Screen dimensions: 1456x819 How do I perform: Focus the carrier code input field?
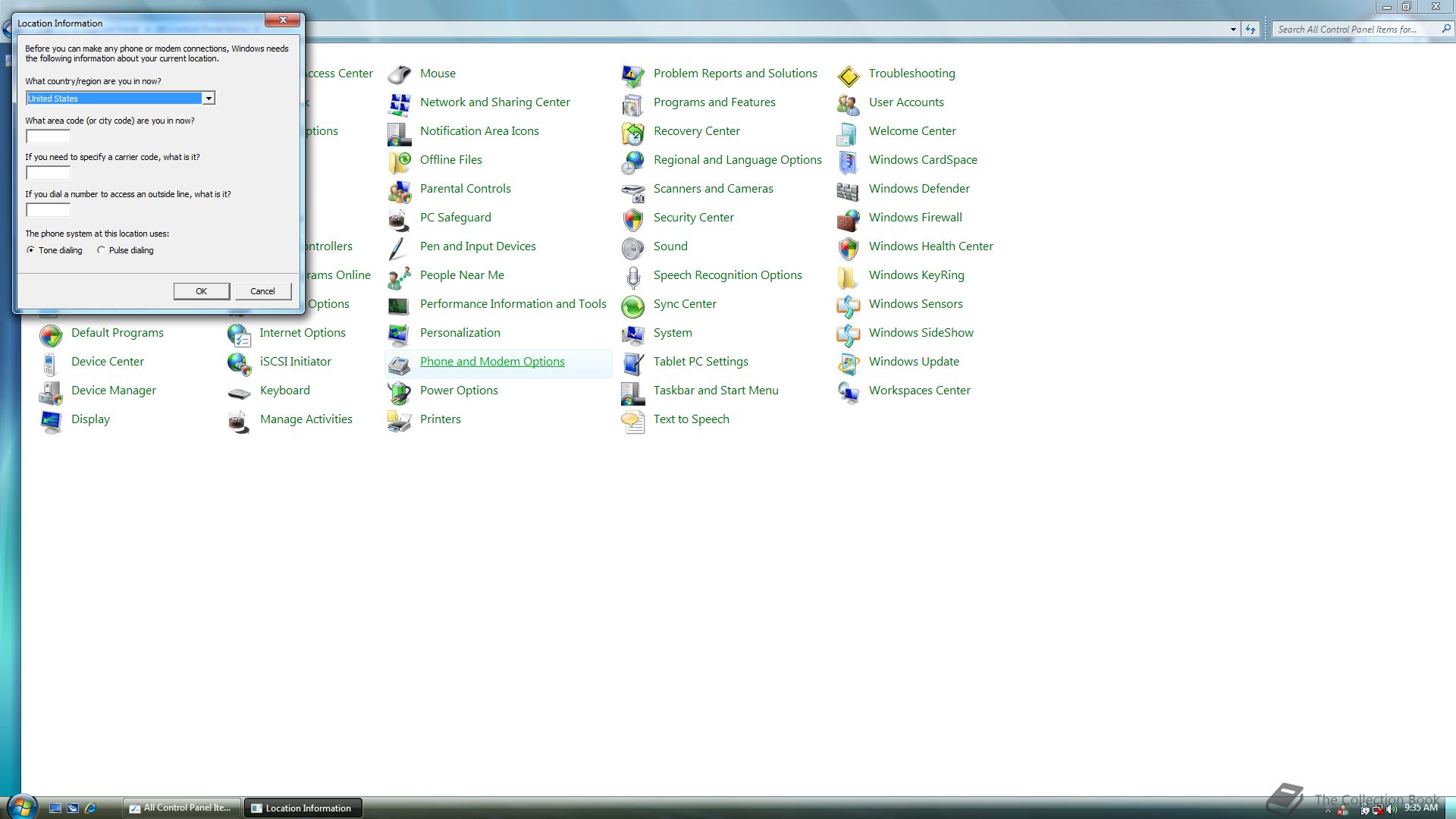[x=48, y=173]
